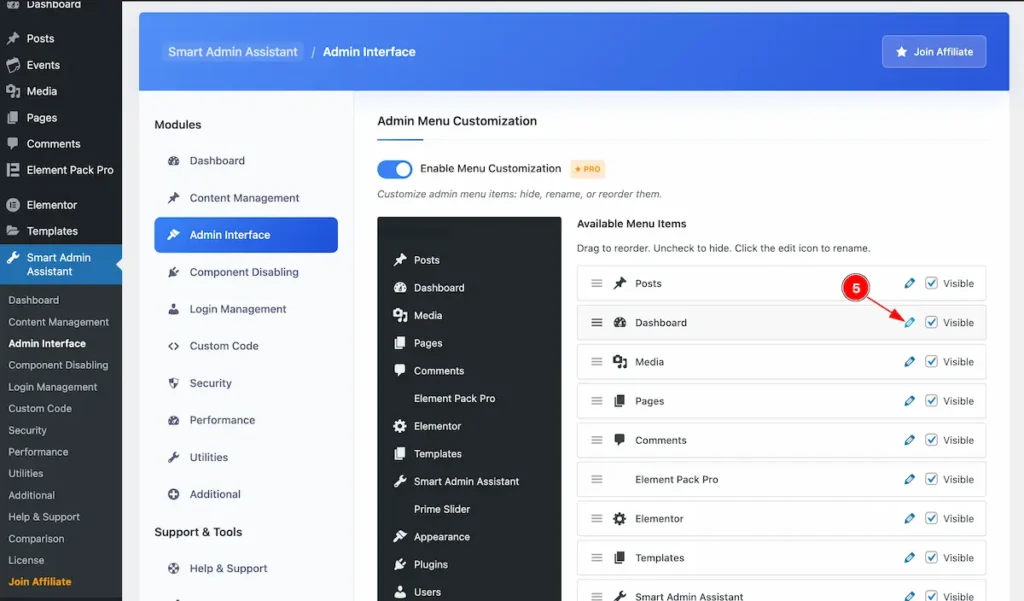
Task: Click Login Management submenu link in sidebar
Action: tap(52, 387)
